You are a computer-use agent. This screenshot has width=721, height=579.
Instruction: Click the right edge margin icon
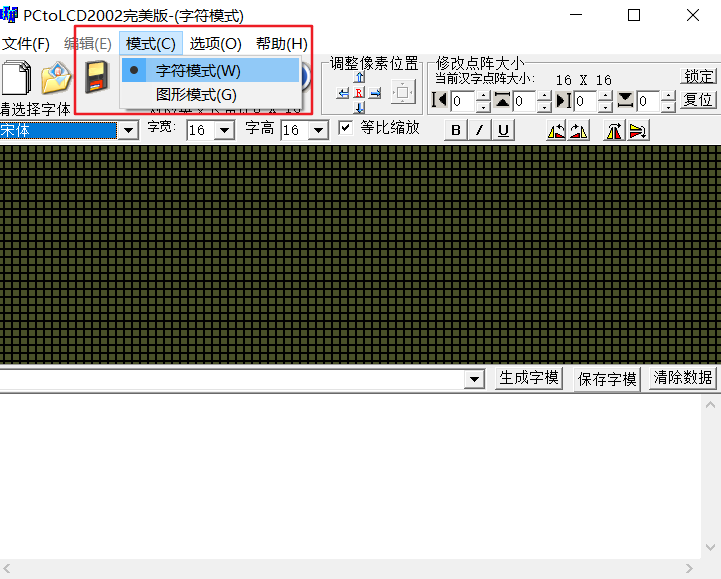coord(564,100)
